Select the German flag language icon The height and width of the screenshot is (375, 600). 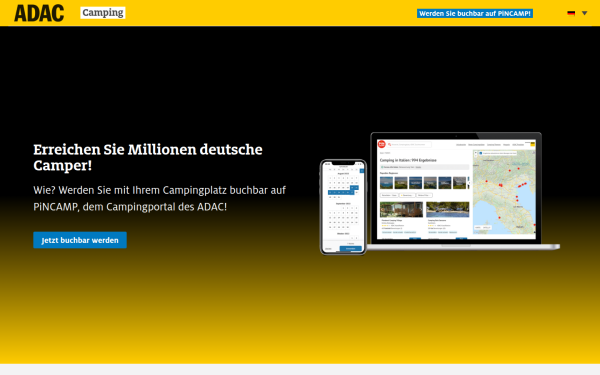[x=571, y=13]
